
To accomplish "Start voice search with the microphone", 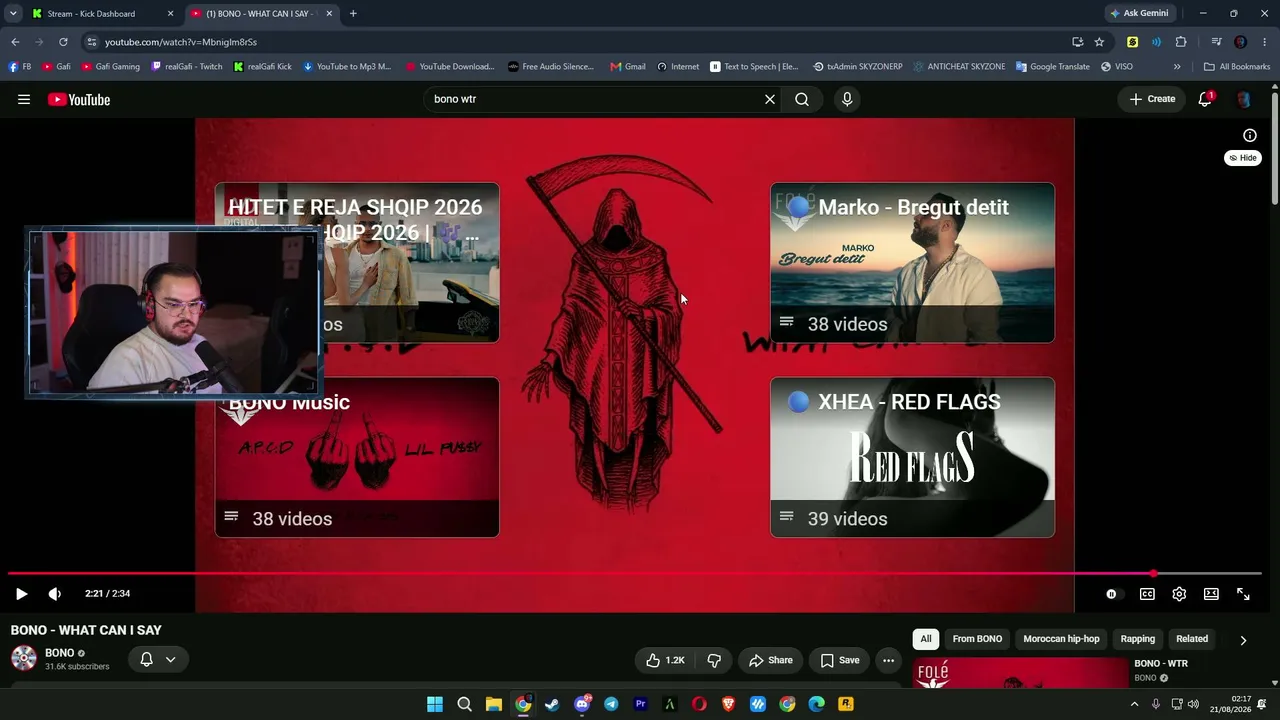I will (x=847, y=99).
